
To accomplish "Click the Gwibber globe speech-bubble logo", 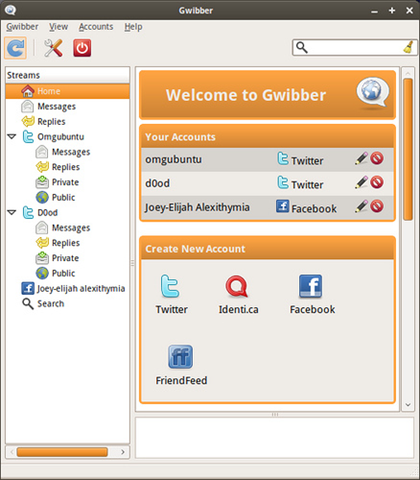I will click(373, 93).
